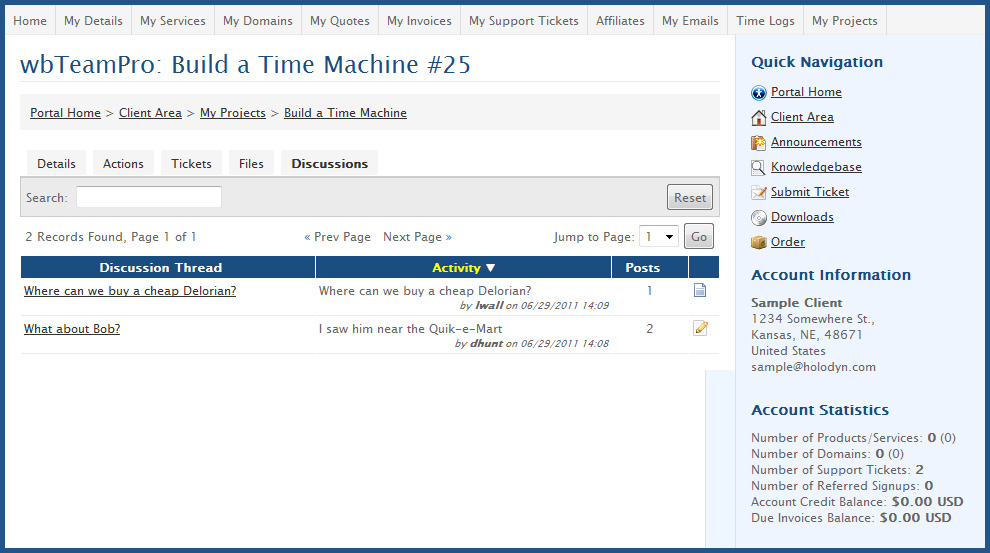This screenshot has height=553, width=990.
Task: Click the Submit Ticket pencil icon
Action: 758,193
